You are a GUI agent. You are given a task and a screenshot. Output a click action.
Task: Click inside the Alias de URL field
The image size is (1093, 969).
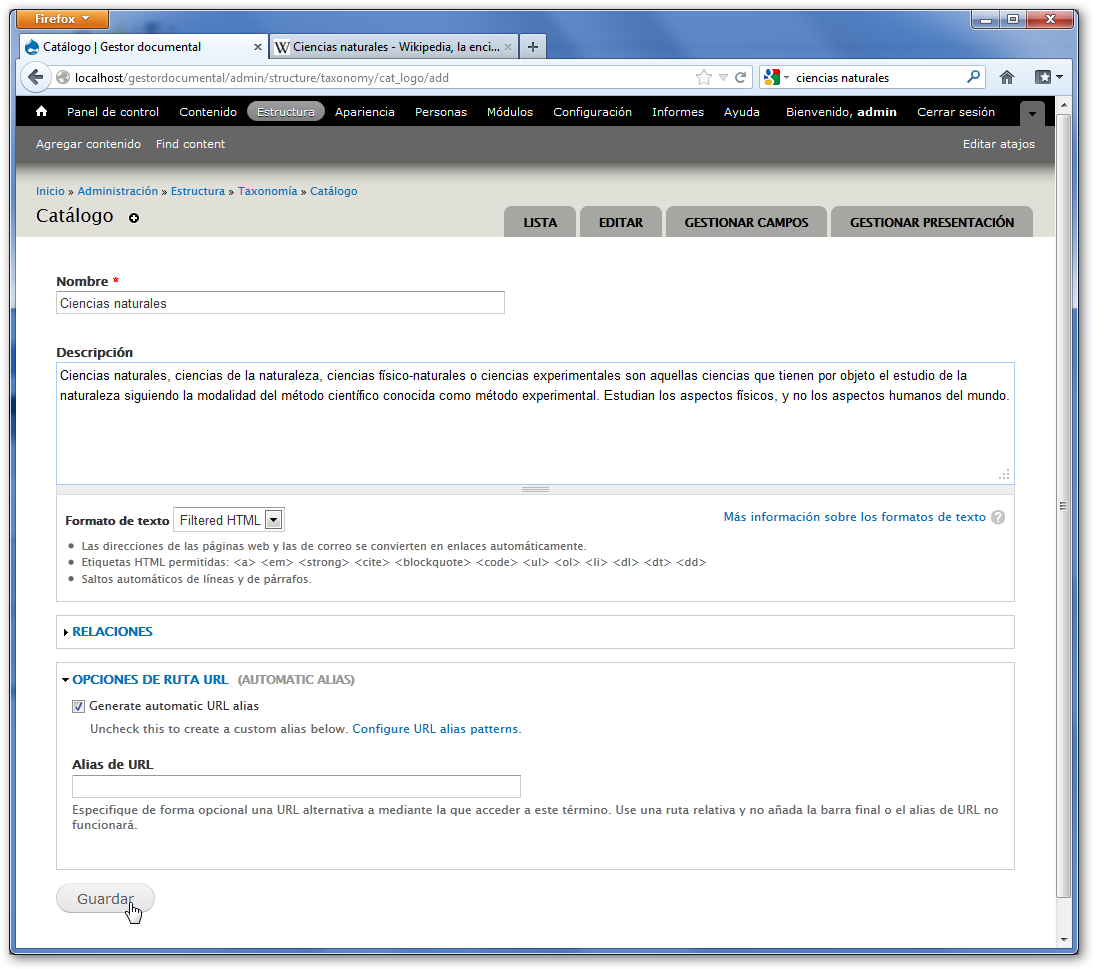click(x=296, y=786)
